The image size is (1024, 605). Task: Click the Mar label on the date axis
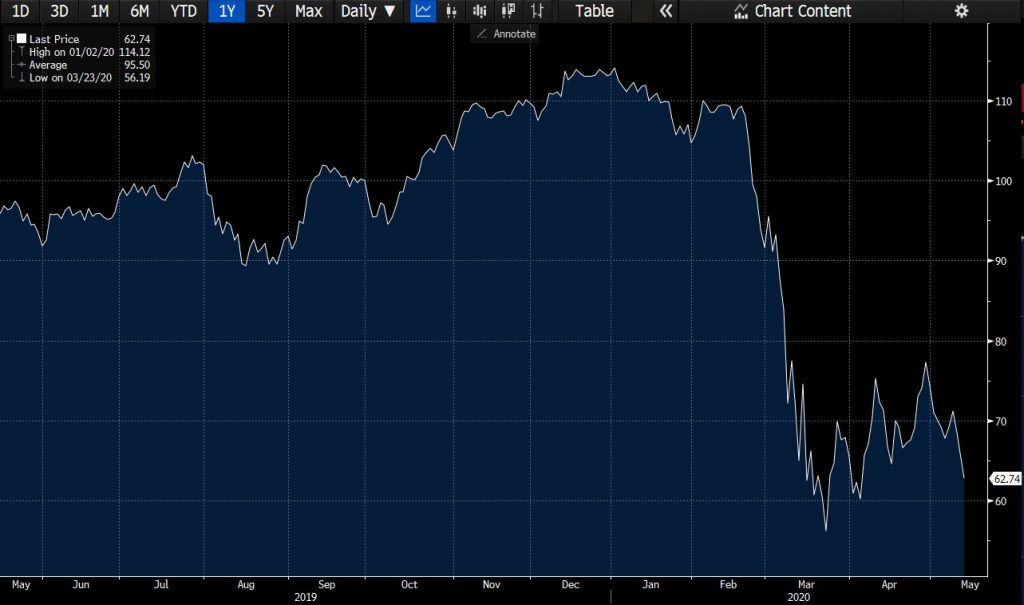(x=807, y=584)
